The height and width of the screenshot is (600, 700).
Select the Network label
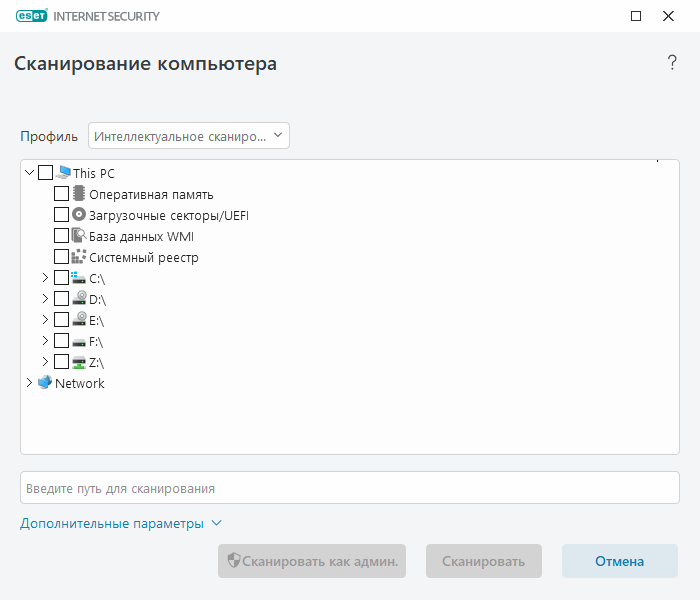tap(79, 383)
